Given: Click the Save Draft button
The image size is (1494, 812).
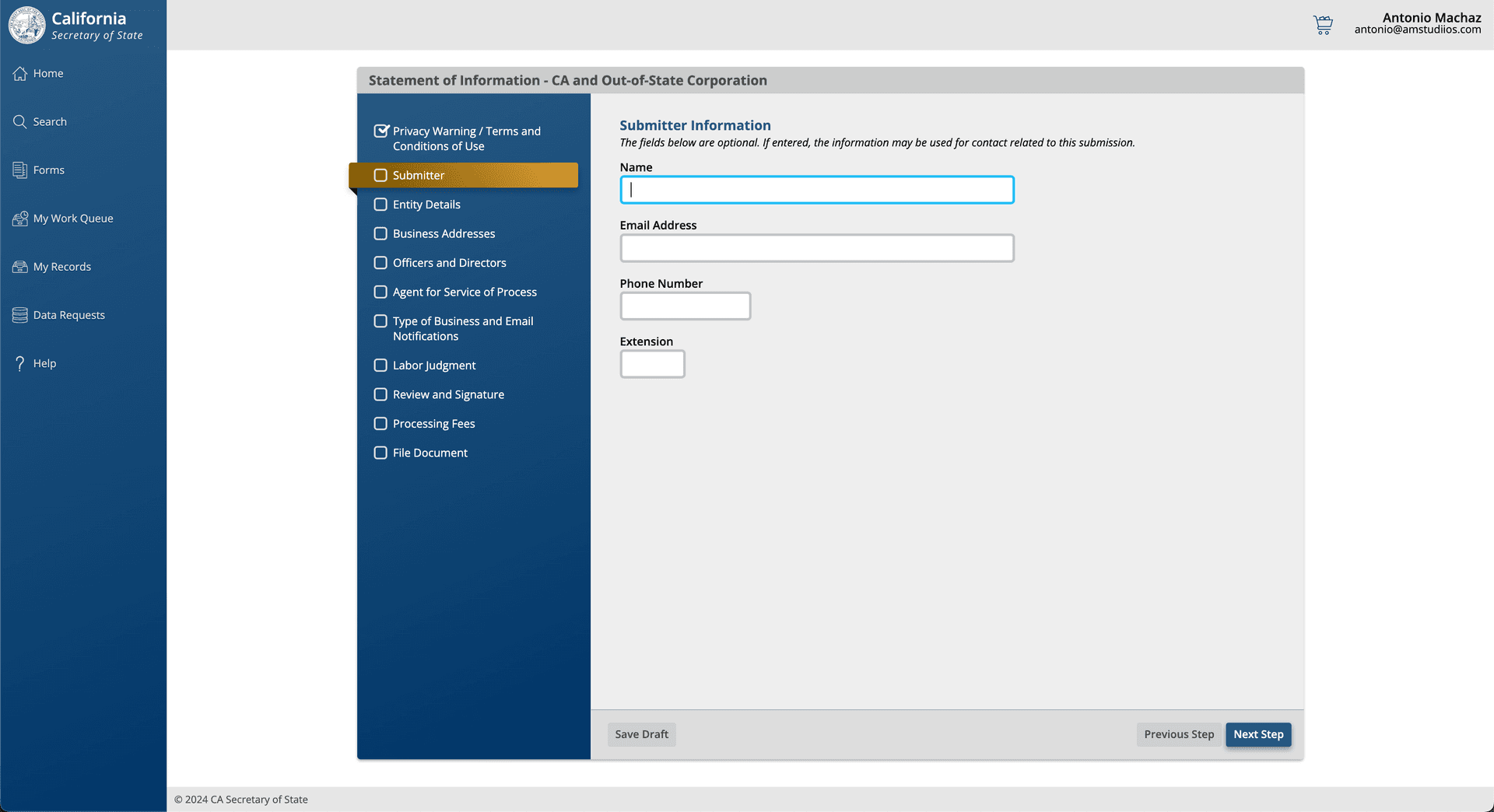Looking at the screenshot, I should (x=641, y=734).
